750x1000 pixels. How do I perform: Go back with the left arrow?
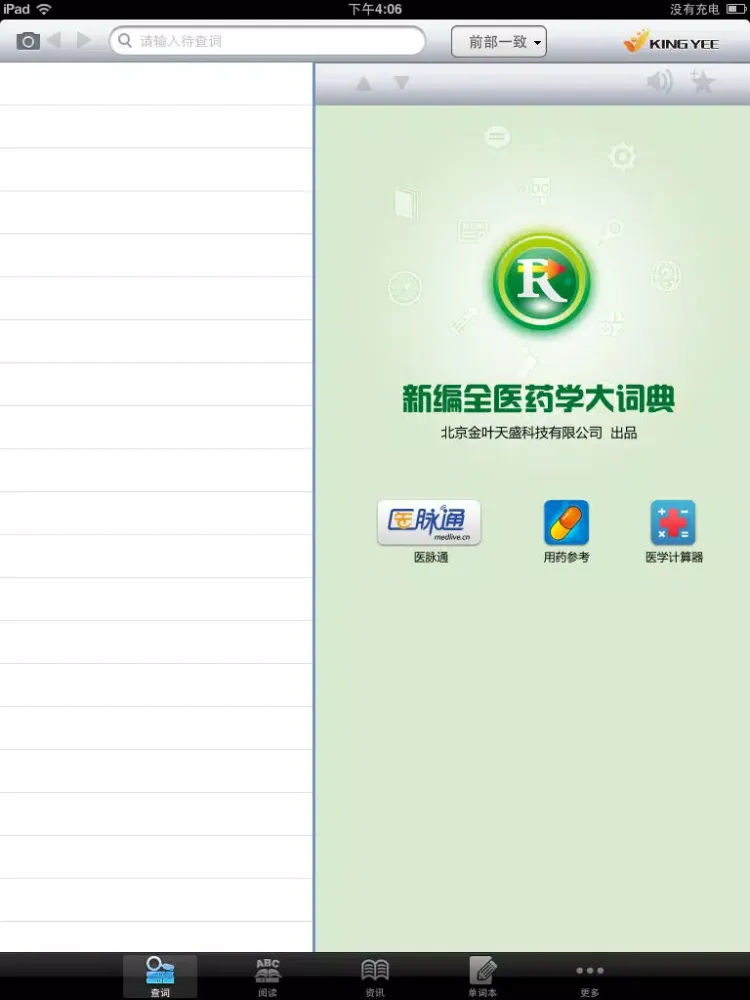(54, 40)
